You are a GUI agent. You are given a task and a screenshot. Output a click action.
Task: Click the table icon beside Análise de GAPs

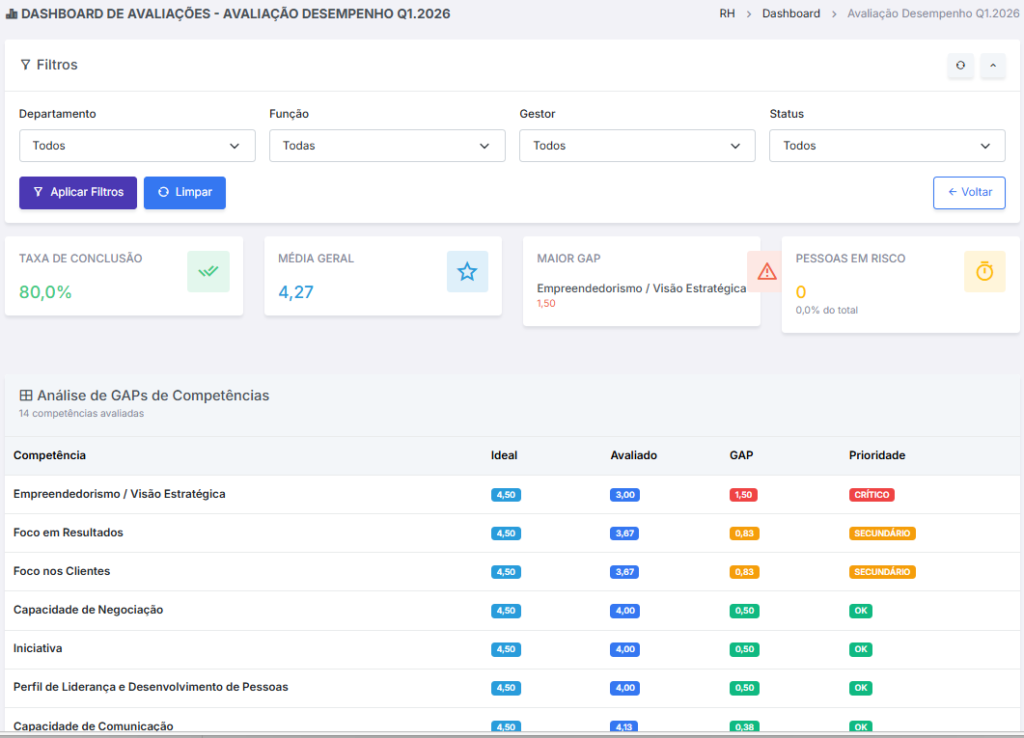click(x=26, y=396)
